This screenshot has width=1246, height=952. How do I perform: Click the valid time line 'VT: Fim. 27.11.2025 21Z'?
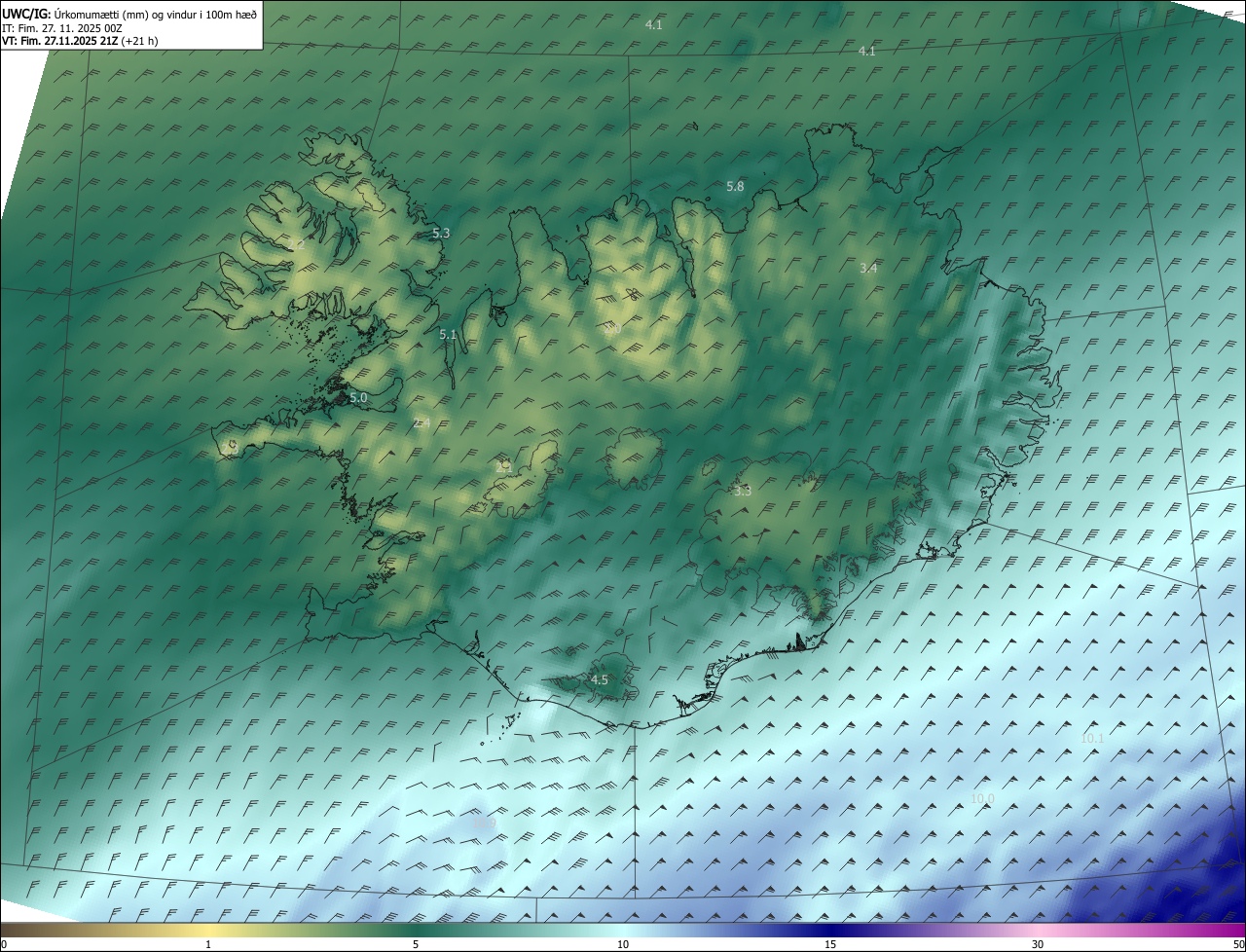coord(59,41)
